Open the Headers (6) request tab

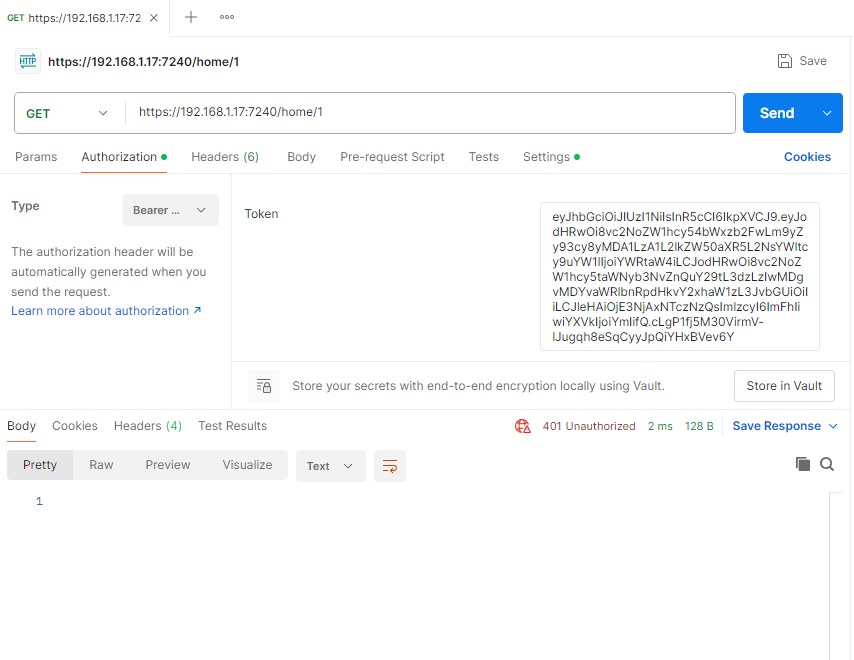click(225, 157)
